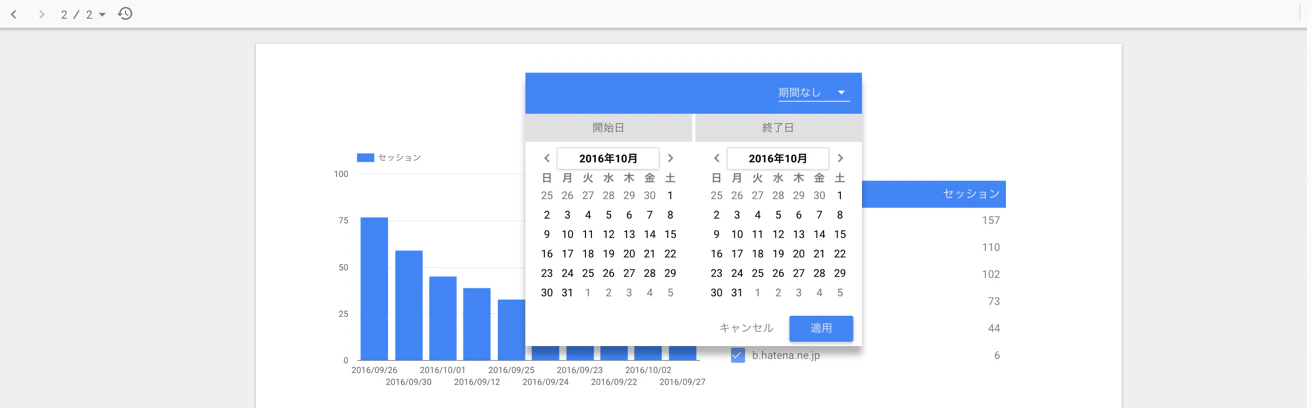
Task: Click the キャンセル button
Action: point(746,328)
